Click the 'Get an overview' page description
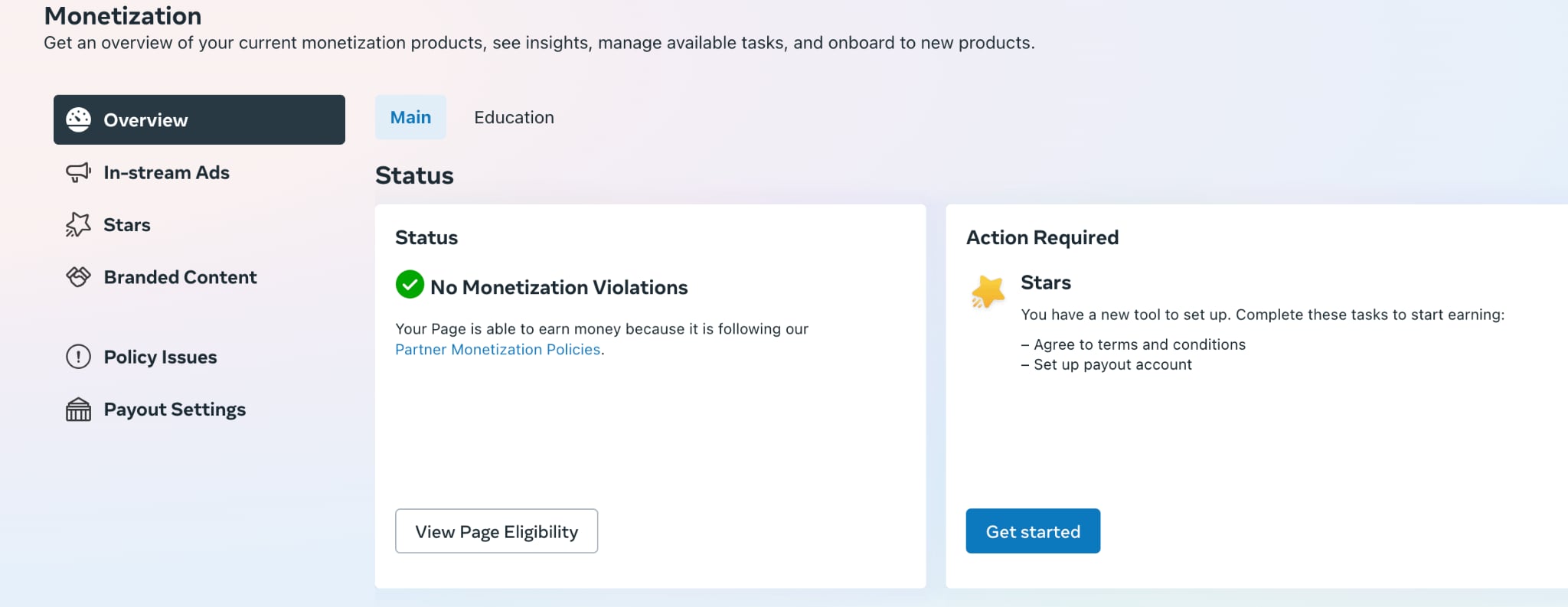Viewport: 1568px width, 607px height. (x=539, y=43)
